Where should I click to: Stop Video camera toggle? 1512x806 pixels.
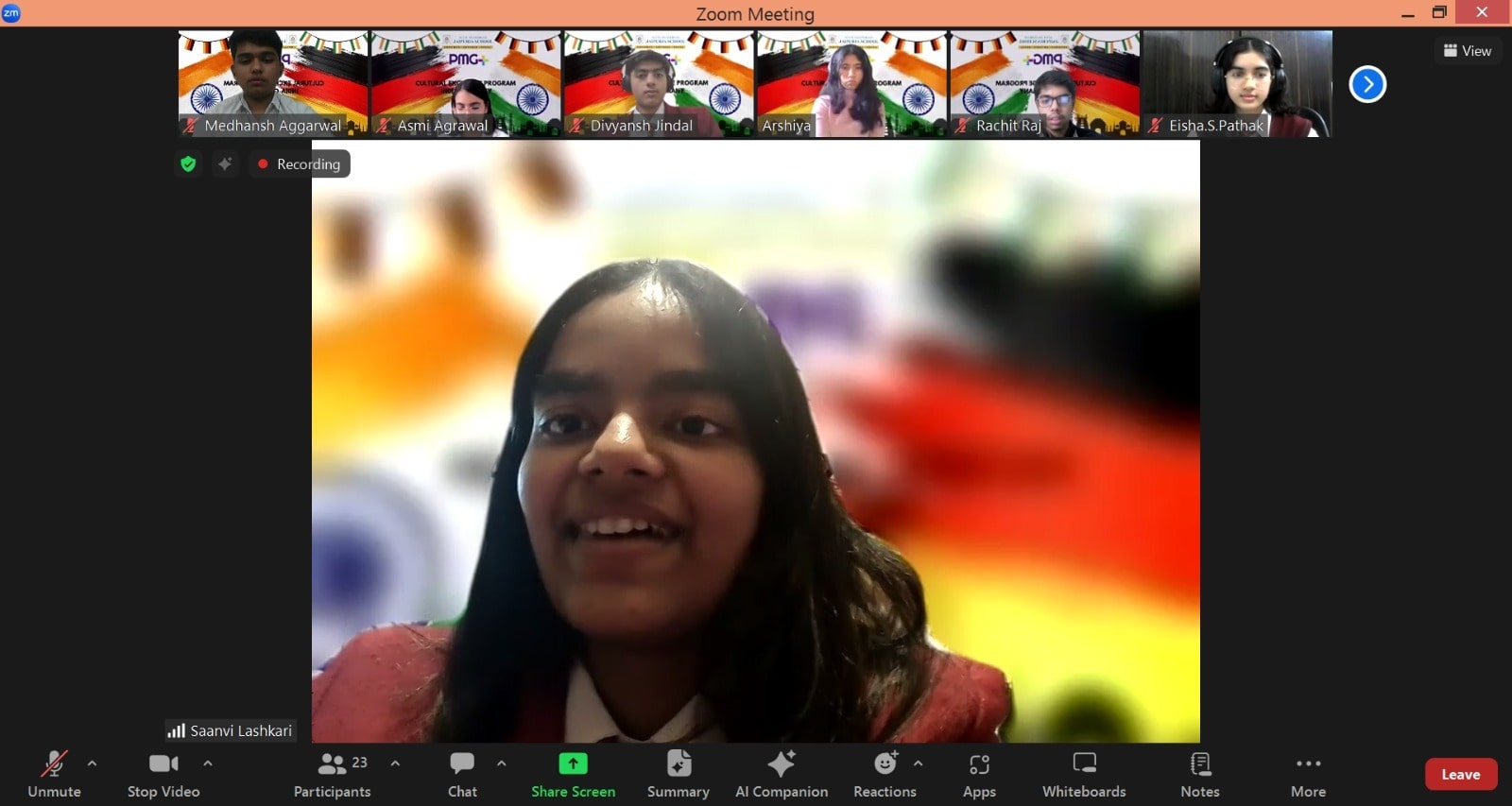point(163,773)
